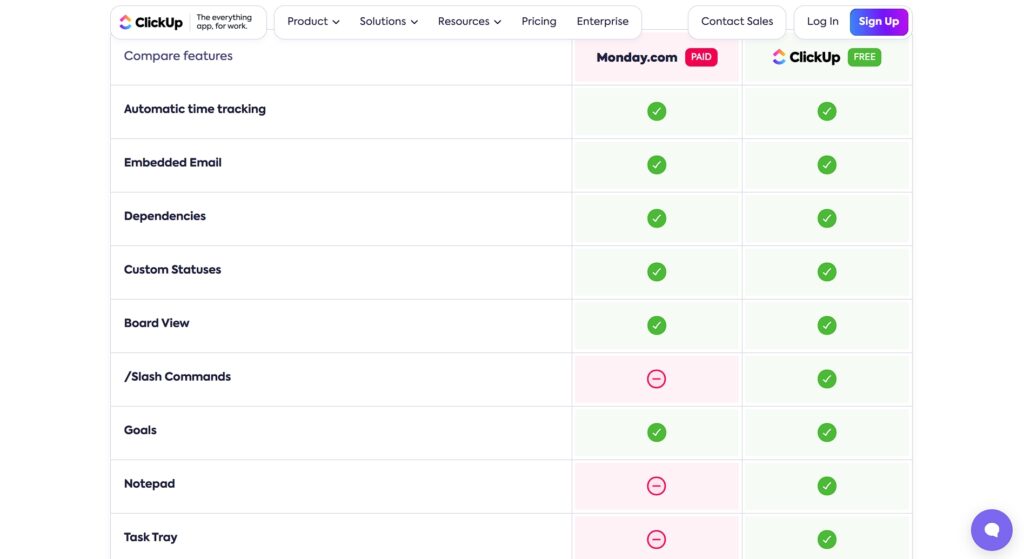Click the red PAID badge beside Monday.com
1024x559 pixels.
701,57
